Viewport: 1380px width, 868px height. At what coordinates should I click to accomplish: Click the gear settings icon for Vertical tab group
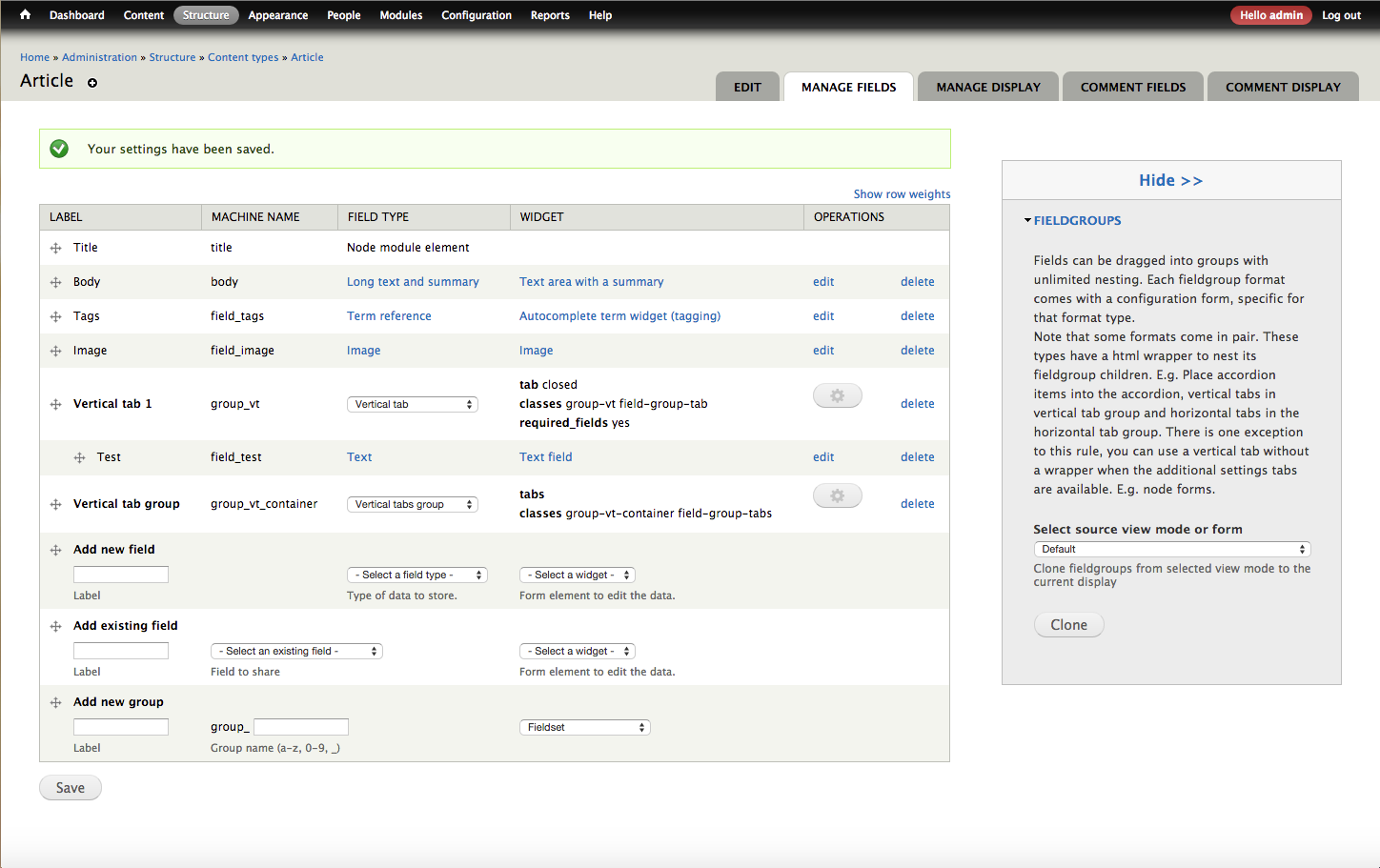pos(837,495)
